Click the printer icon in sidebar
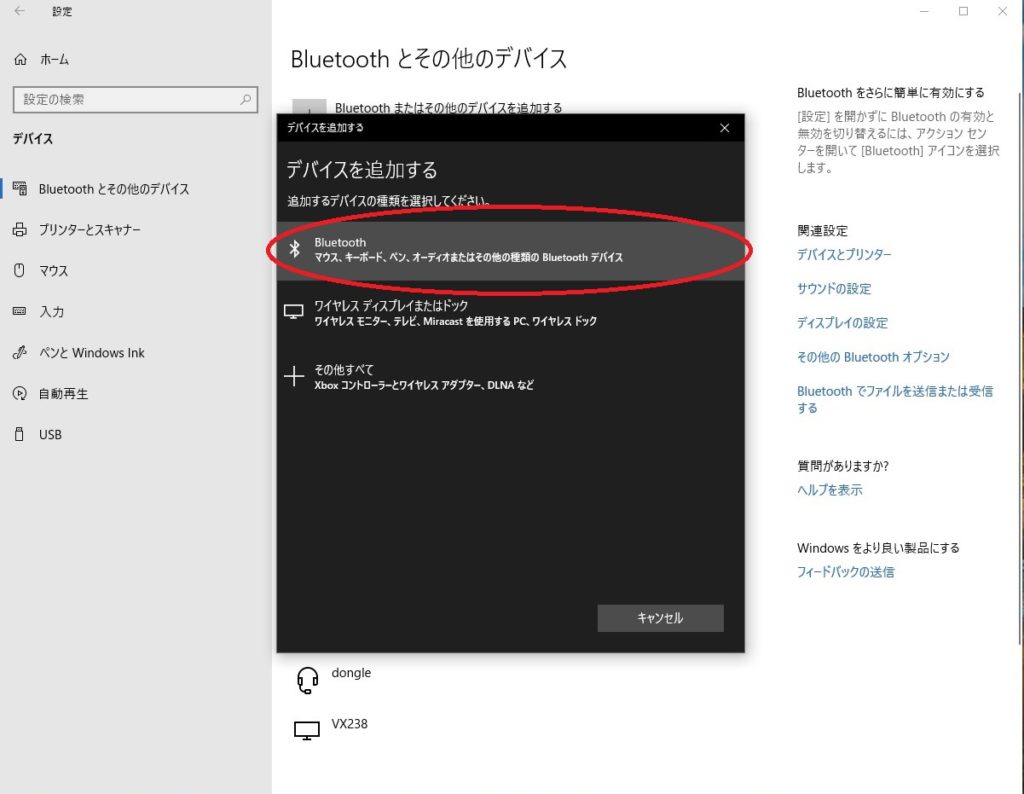Screen dimensions: 1024x794 click(x=20, y=230)
